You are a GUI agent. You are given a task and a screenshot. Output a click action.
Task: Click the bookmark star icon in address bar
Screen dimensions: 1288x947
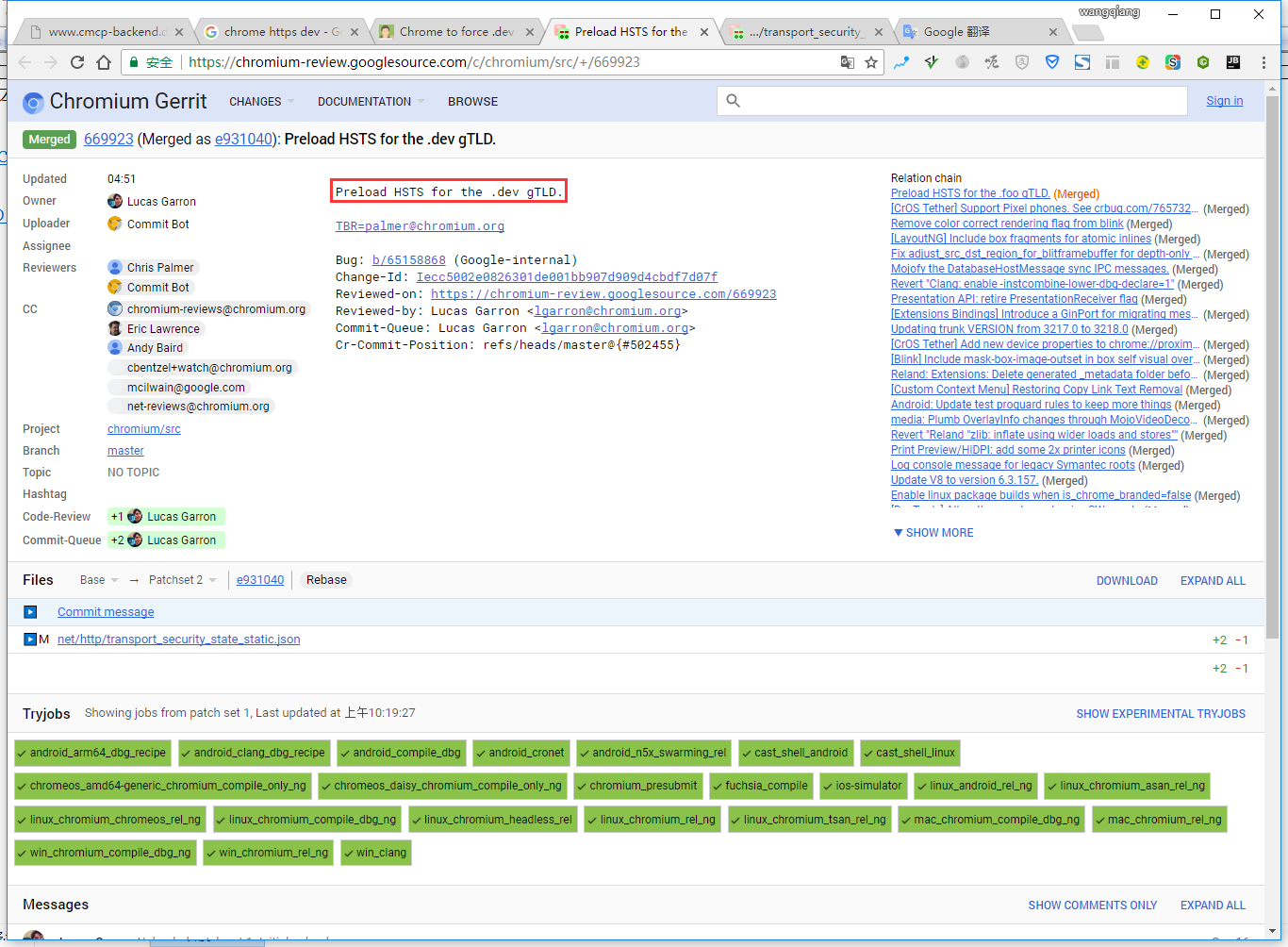(871, 62)
